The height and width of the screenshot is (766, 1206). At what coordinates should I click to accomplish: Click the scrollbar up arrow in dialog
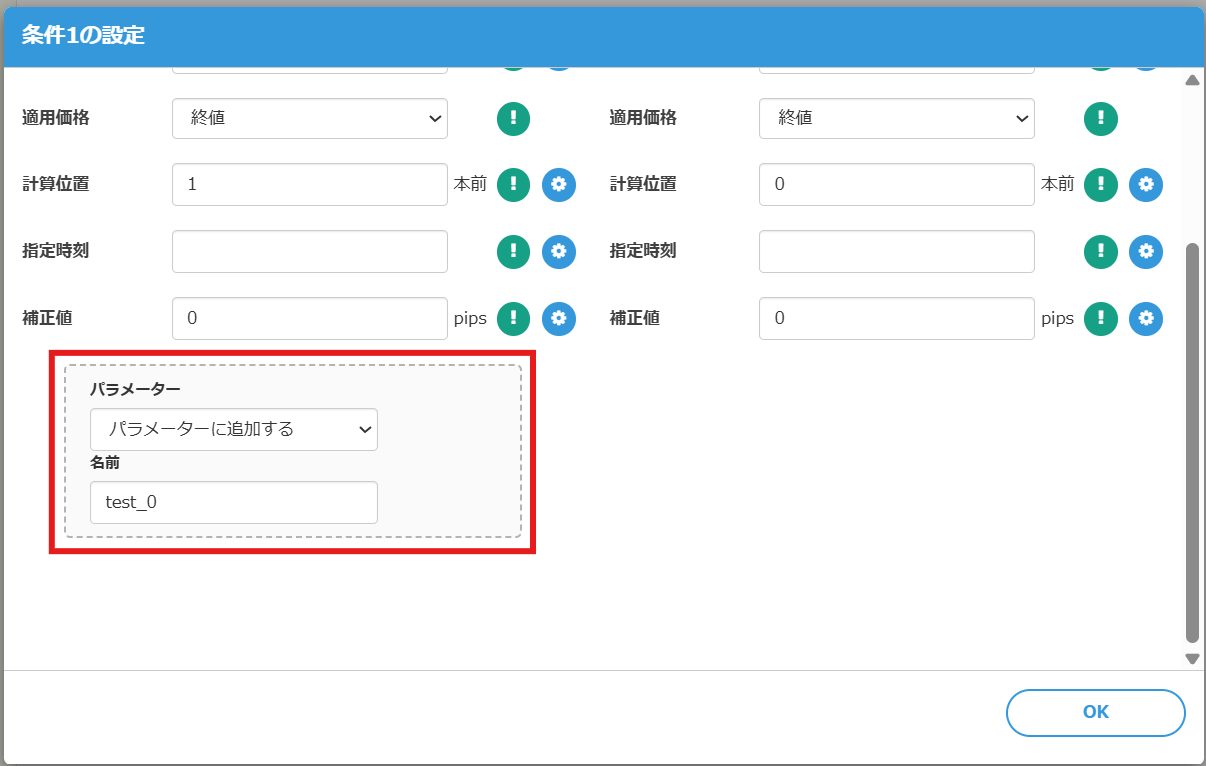[1192, 81]
